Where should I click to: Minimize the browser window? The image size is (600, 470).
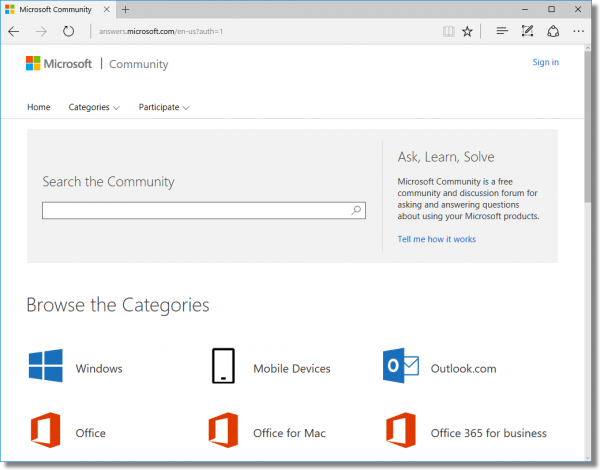coord(525,10)
